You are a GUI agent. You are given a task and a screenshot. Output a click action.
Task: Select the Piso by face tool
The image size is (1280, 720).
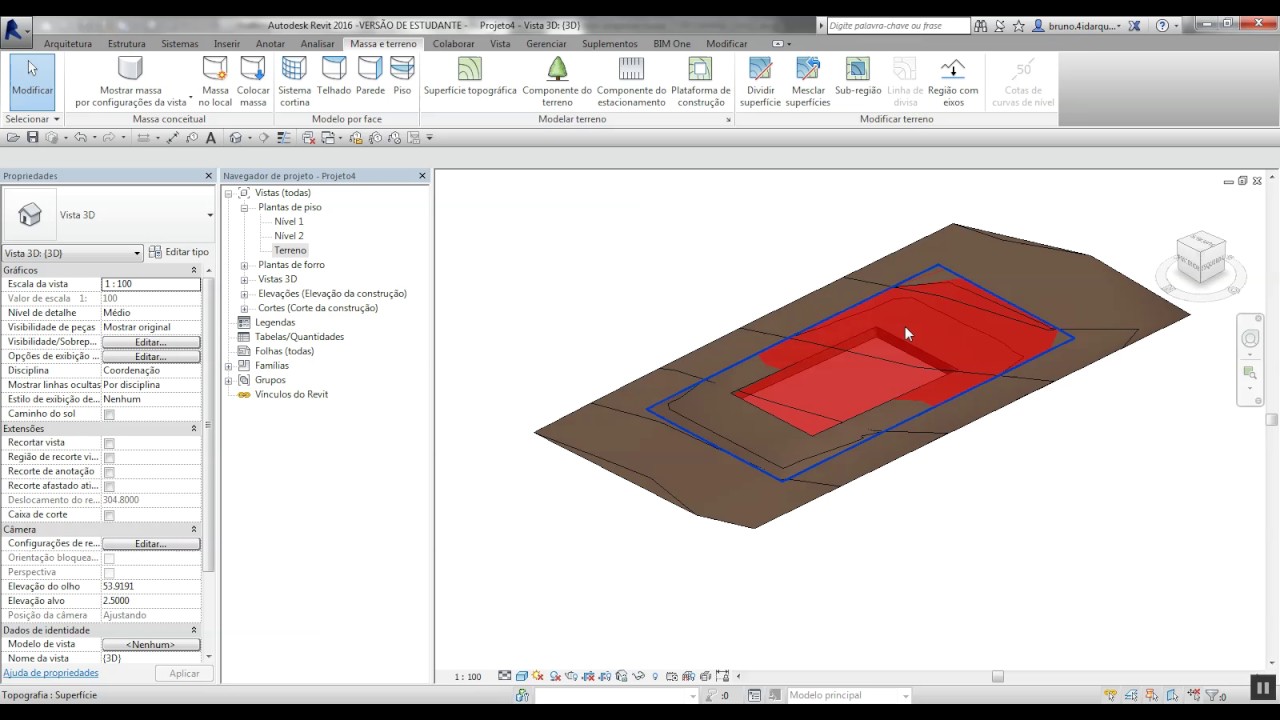click(402, 76)
